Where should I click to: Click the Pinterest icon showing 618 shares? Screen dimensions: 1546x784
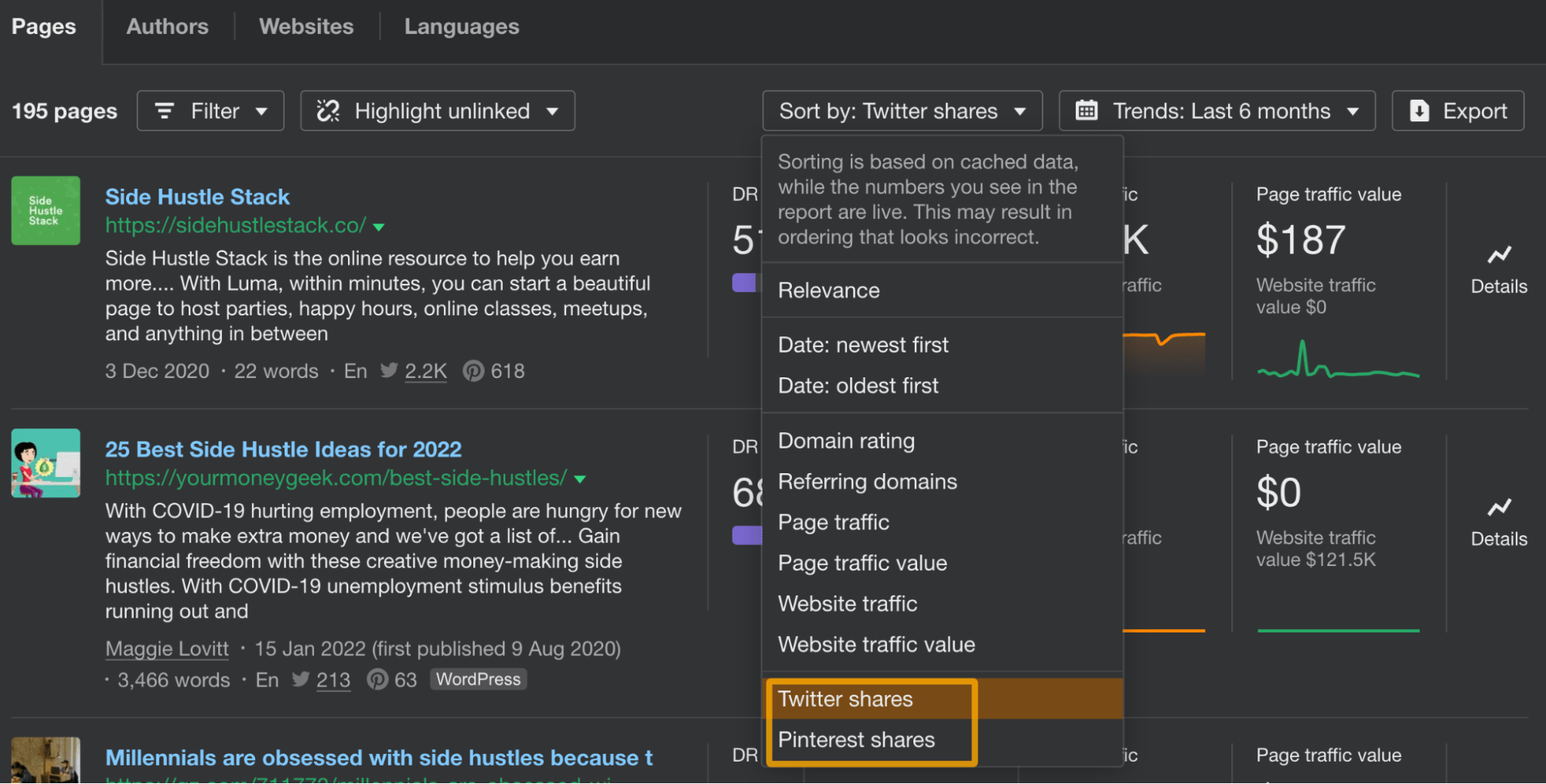[473, 370]
